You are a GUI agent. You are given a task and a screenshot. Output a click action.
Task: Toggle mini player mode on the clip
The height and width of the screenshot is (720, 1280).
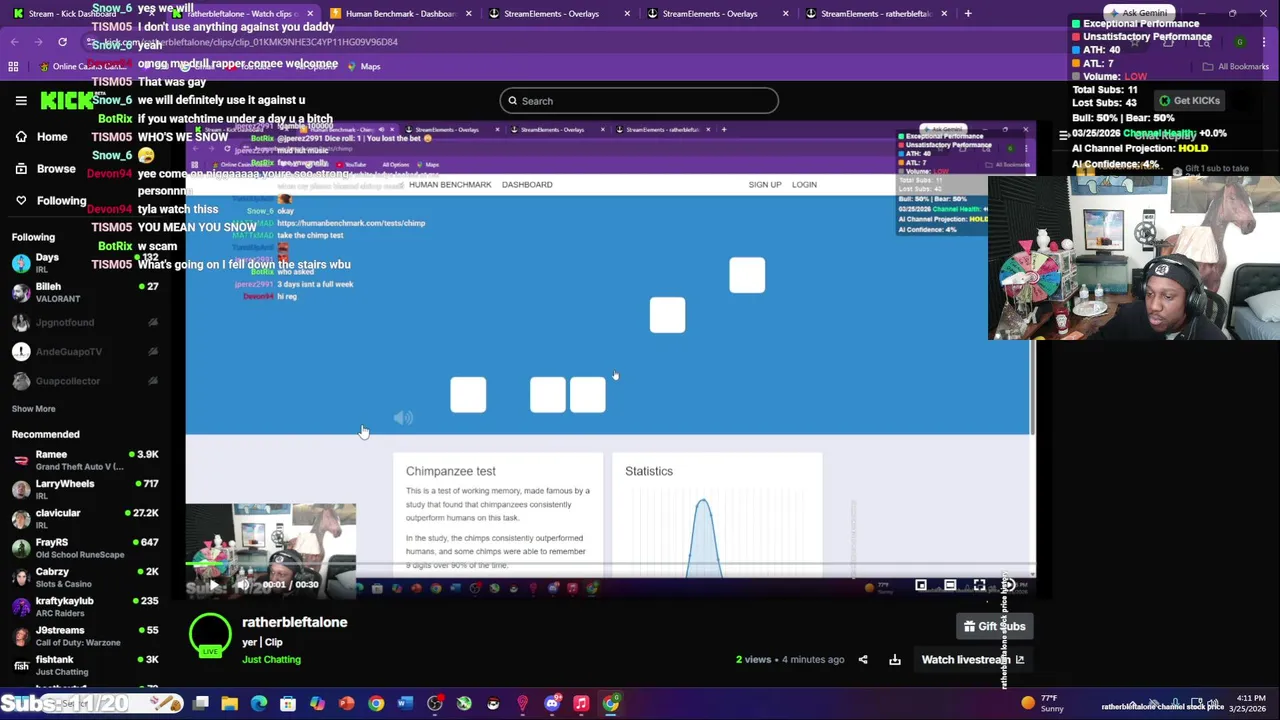tap(921, 585)
